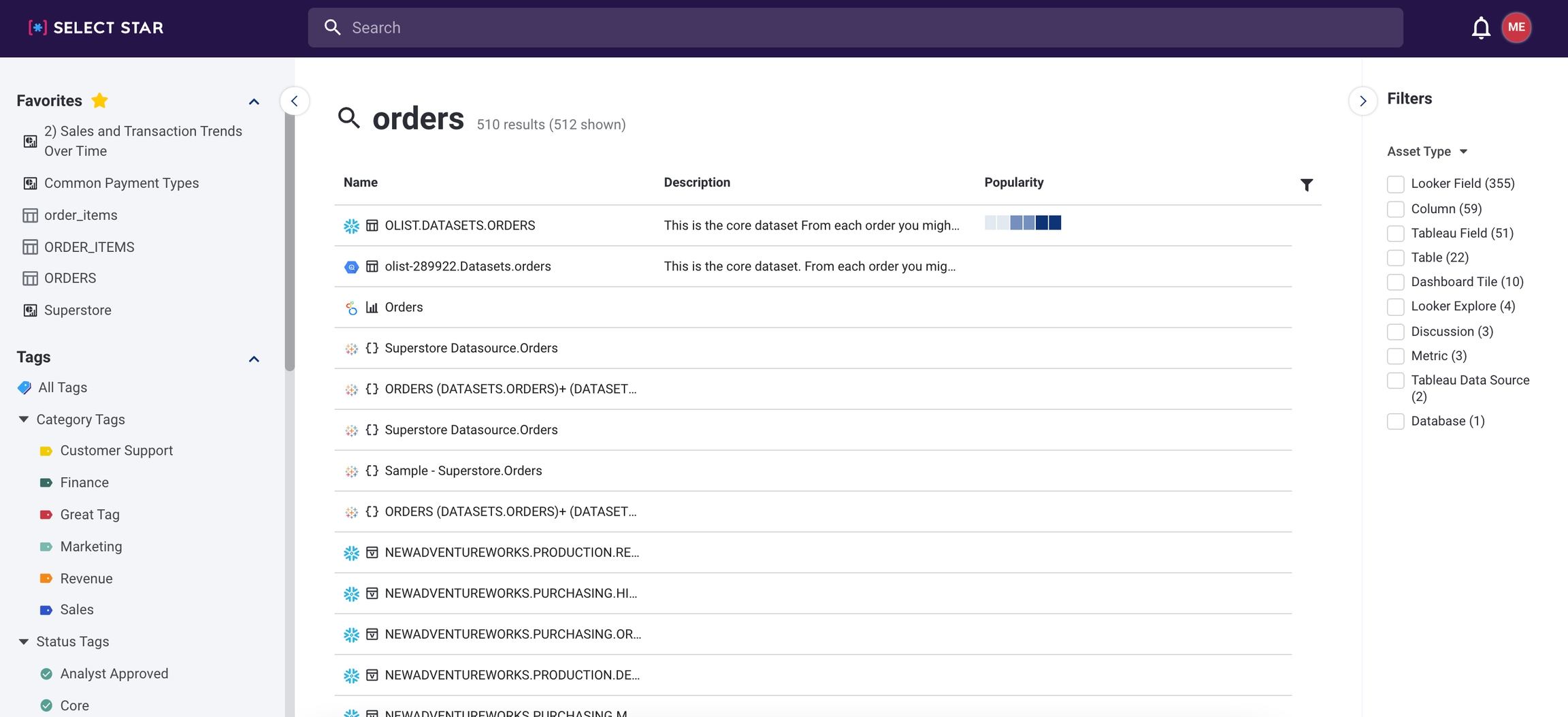The height and width of the screenshot is (717, 1568).
Task: Collapse the Category Tags tree
Action: [24, 419]
